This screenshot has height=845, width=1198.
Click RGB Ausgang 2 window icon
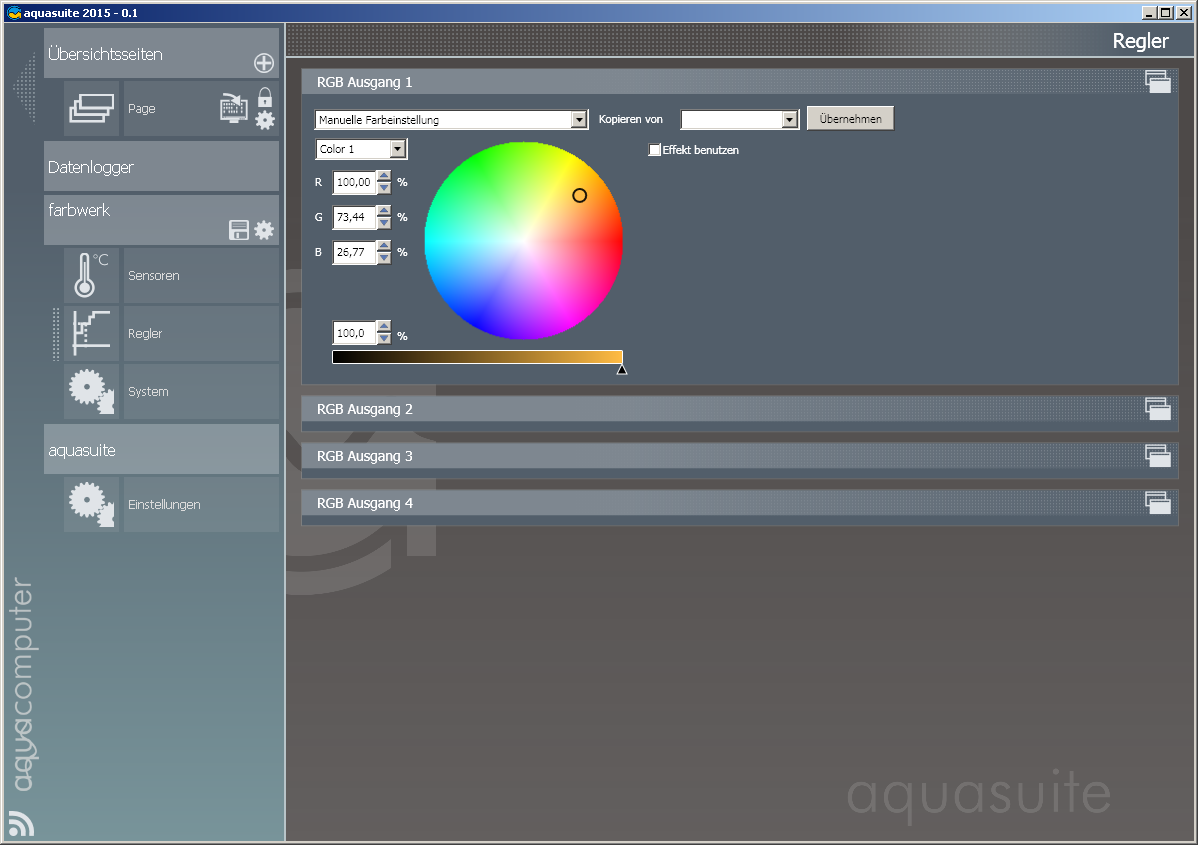coord(1158,409)
